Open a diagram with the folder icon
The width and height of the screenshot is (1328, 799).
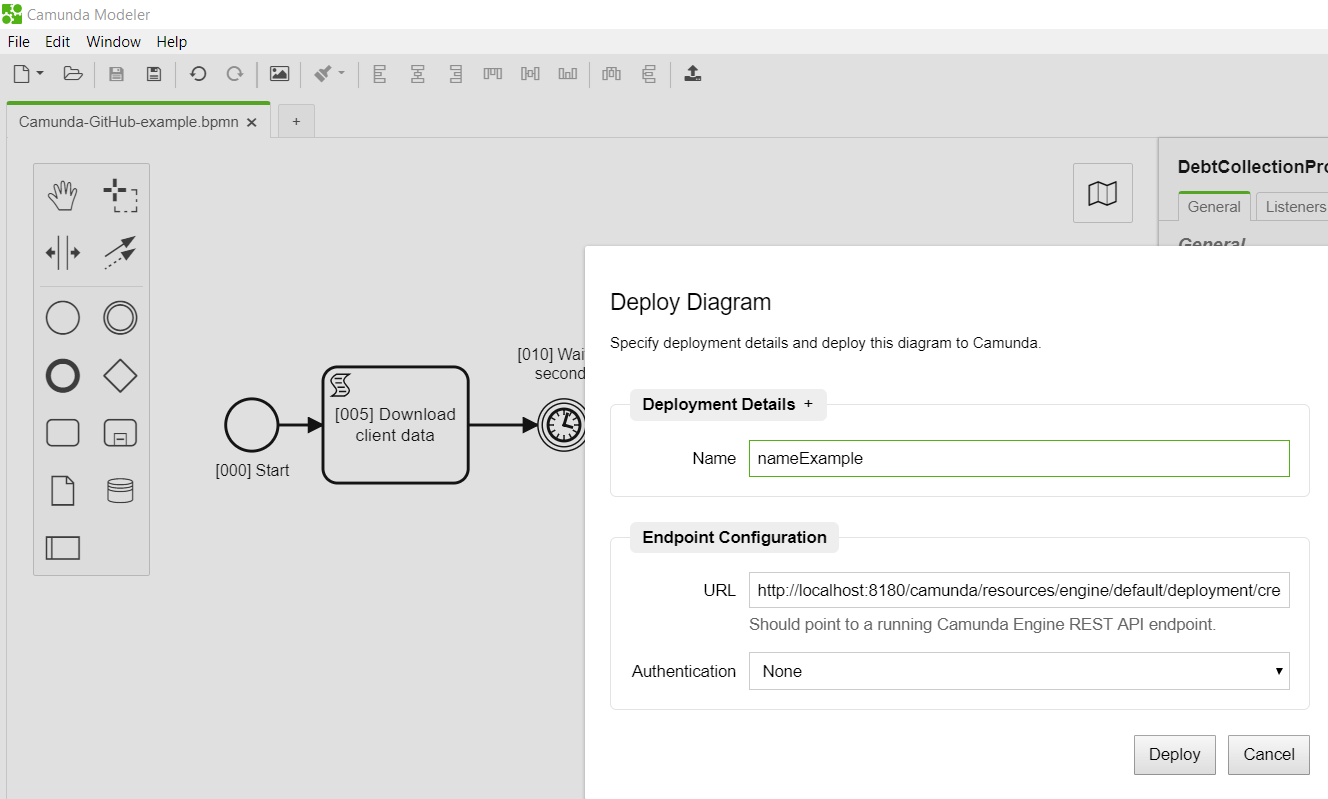coord(72,73)
